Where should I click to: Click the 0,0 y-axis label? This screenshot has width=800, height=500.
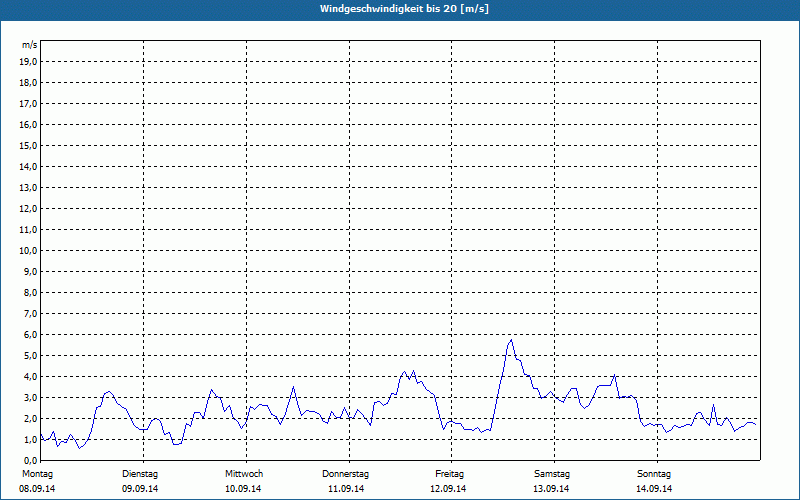tap(30, 460)
